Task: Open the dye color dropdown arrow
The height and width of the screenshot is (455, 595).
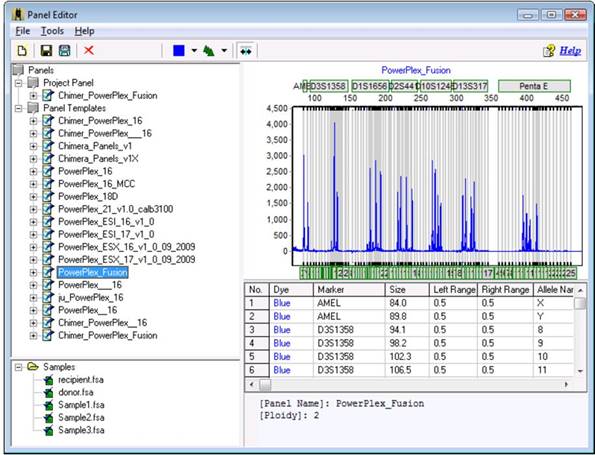Action: point(194,50)
